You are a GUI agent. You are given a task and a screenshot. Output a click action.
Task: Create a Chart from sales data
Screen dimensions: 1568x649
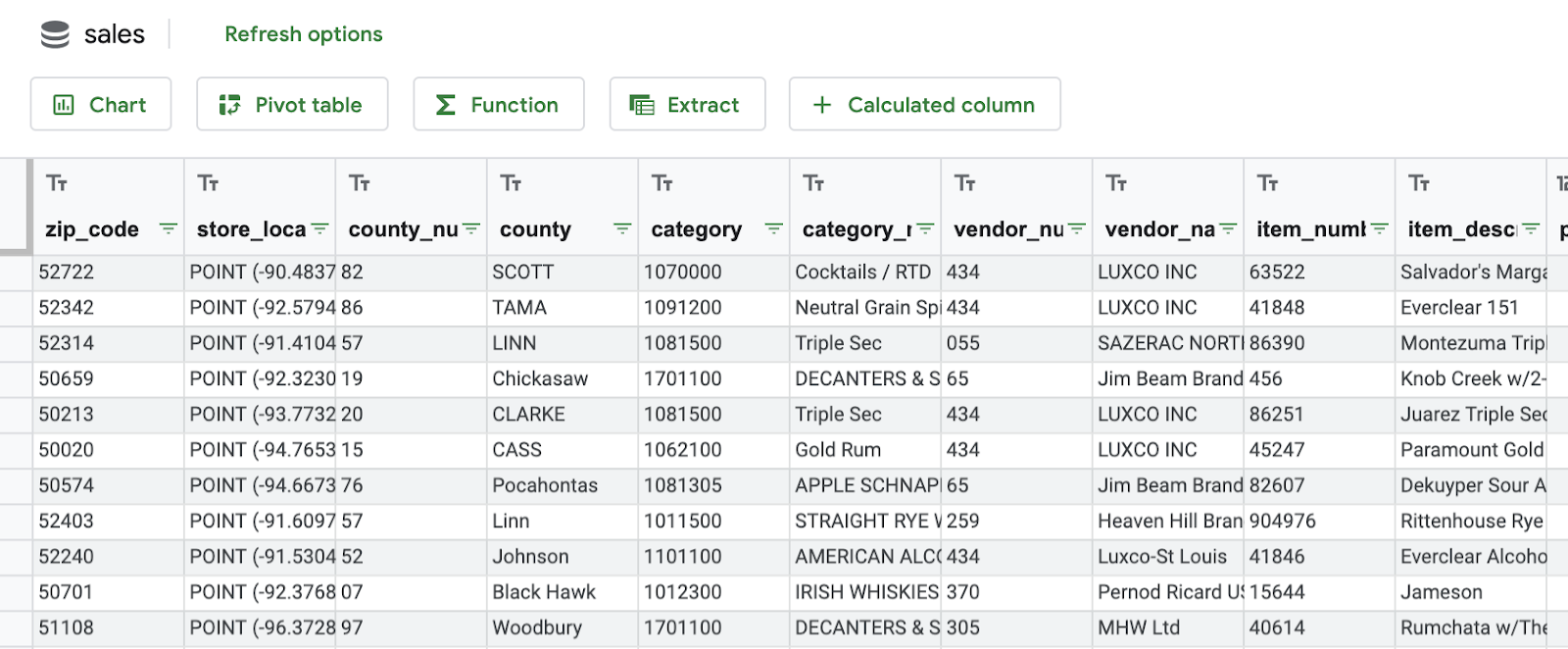click(101, 105)
